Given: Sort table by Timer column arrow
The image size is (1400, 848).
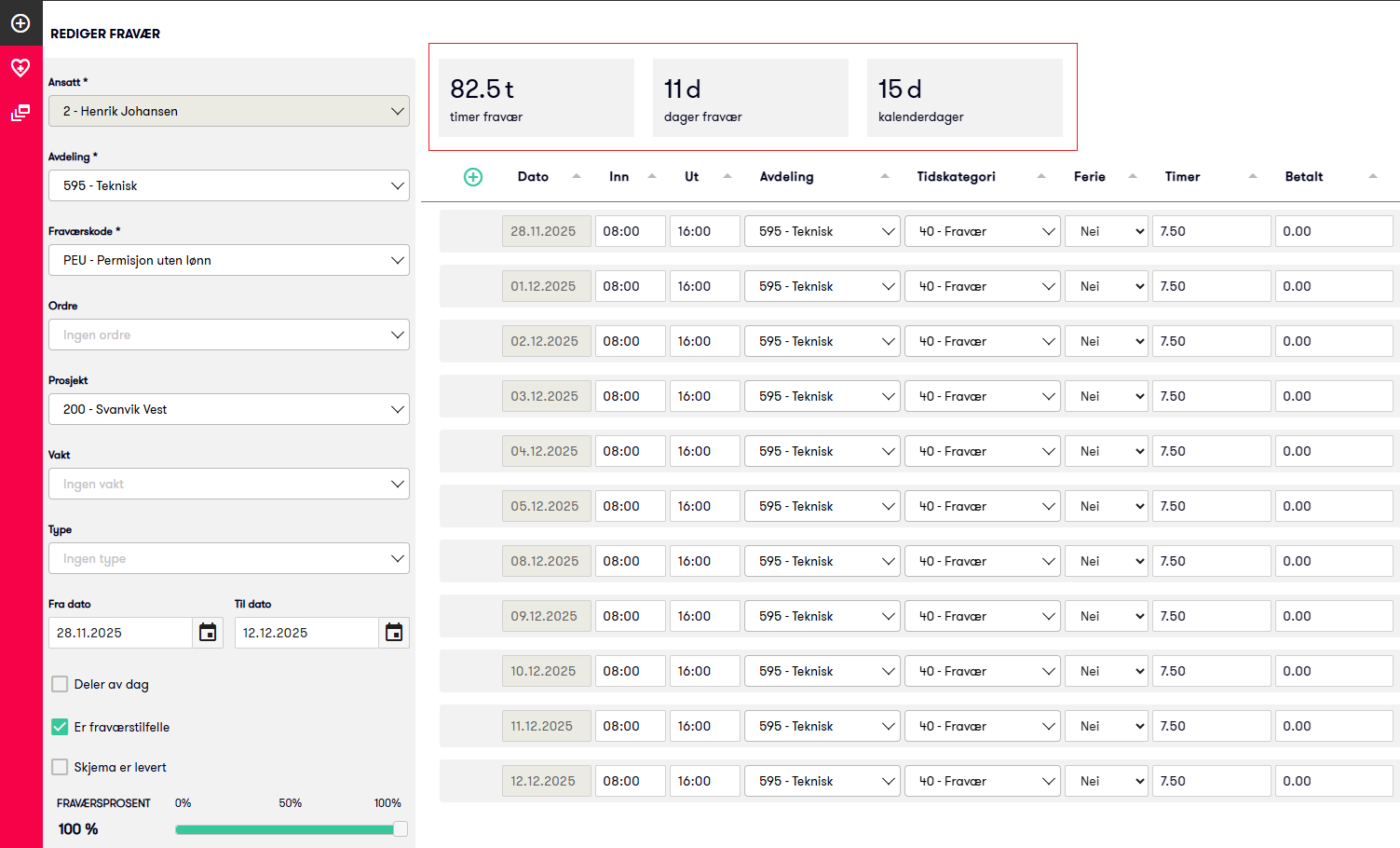Looking at the screenshot, I should click(x=1253, y=176).
